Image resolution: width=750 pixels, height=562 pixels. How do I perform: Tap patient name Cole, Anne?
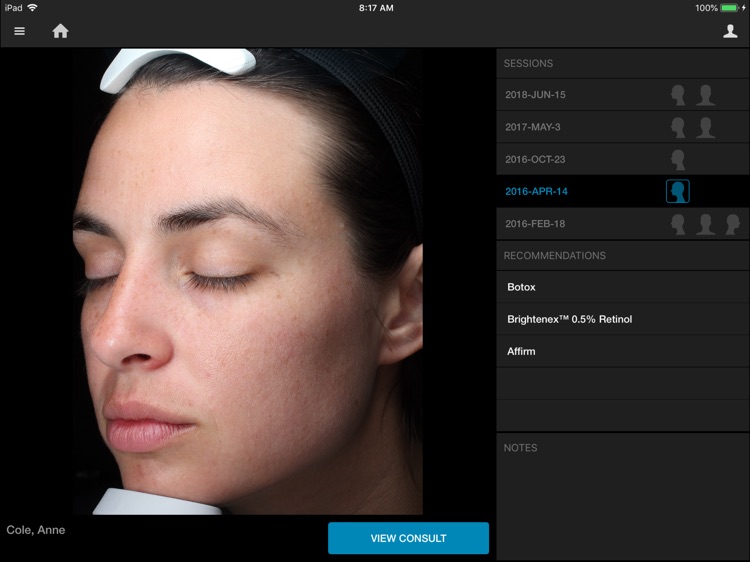pyautogui.click(x=36, y=530)
